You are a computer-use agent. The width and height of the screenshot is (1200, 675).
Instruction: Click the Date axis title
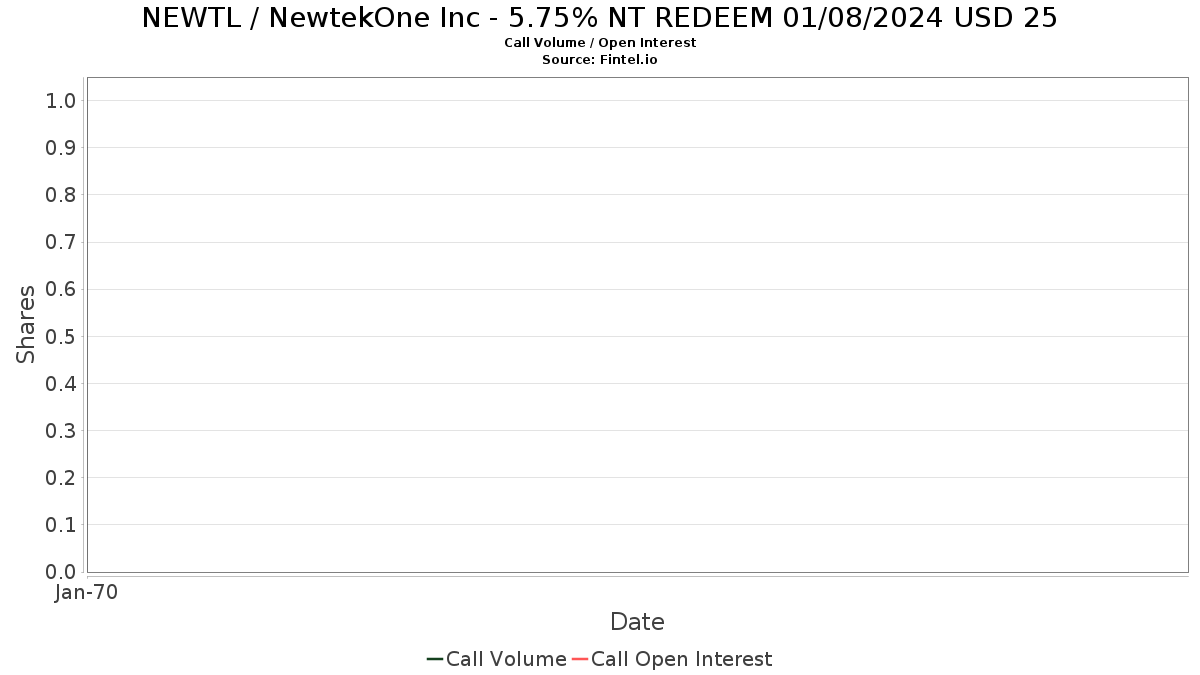pyautogui.click(x=637, y=622)
